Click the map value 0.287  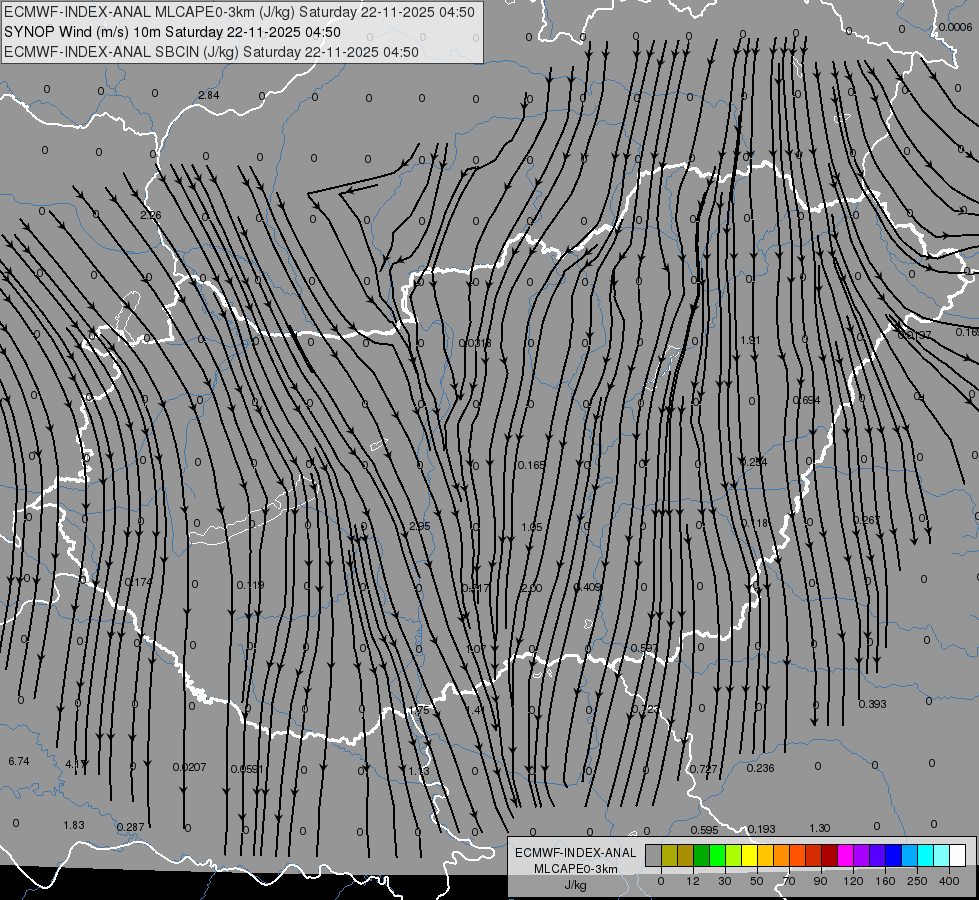[130, 827]
